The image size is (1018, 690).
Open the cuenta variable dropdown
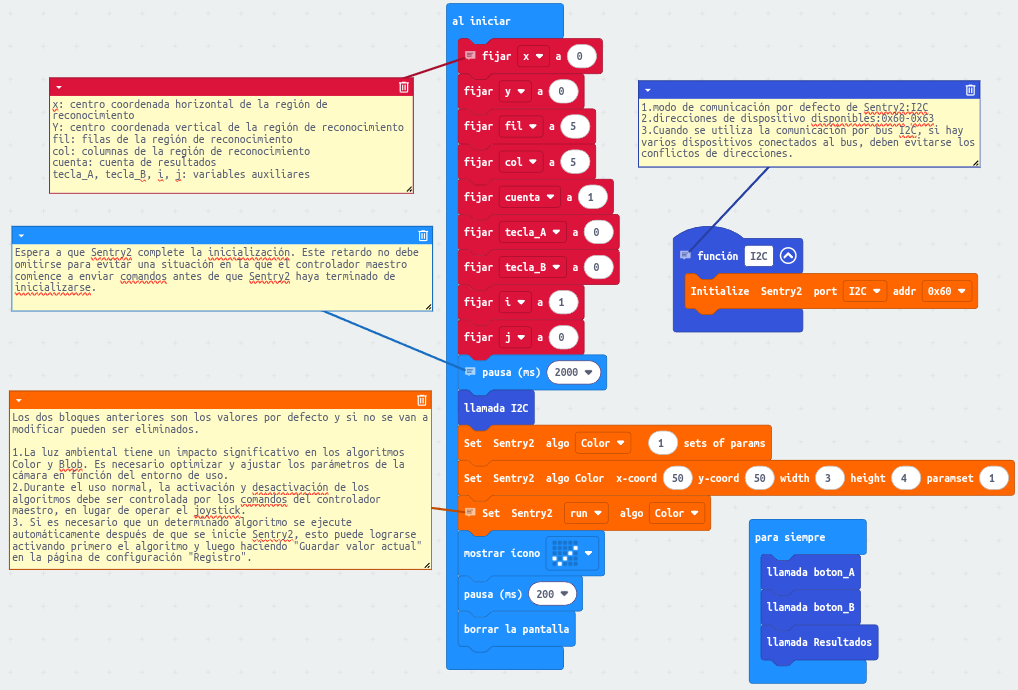tap(529, 197)
